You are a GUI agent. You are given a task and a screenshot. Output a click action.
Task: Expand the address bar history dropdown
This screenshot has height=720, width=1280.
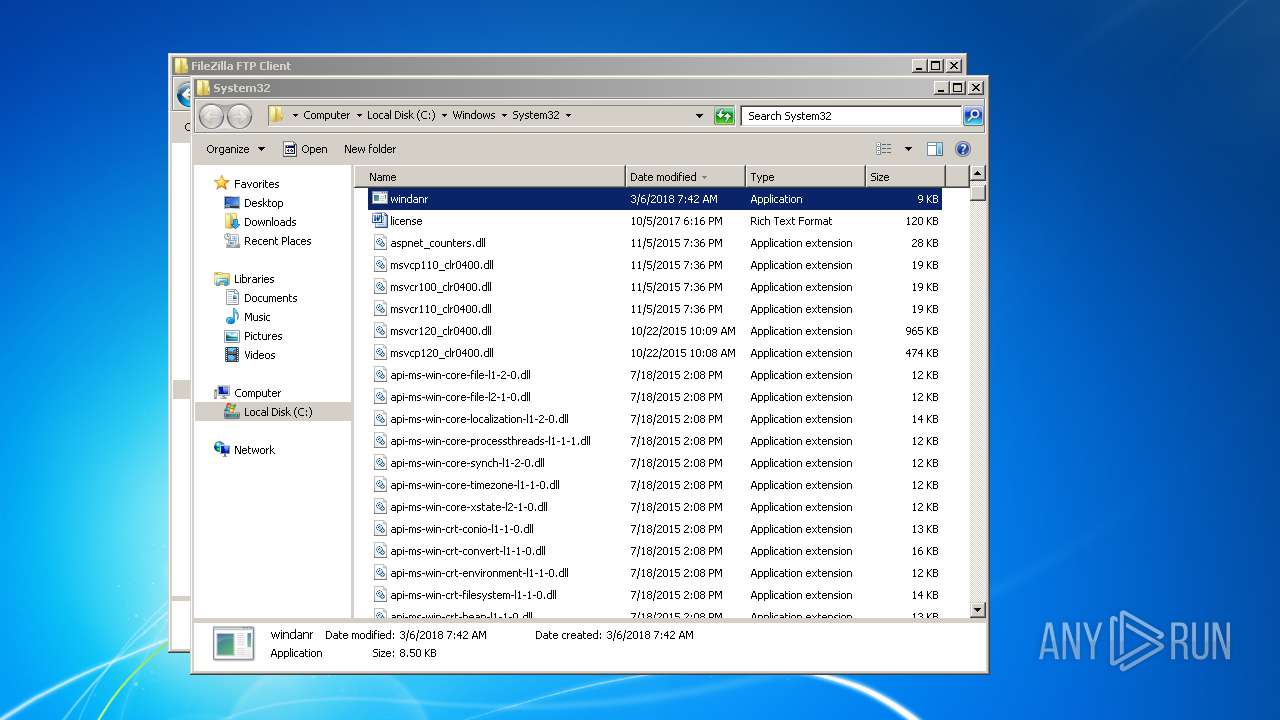point(699,116)
